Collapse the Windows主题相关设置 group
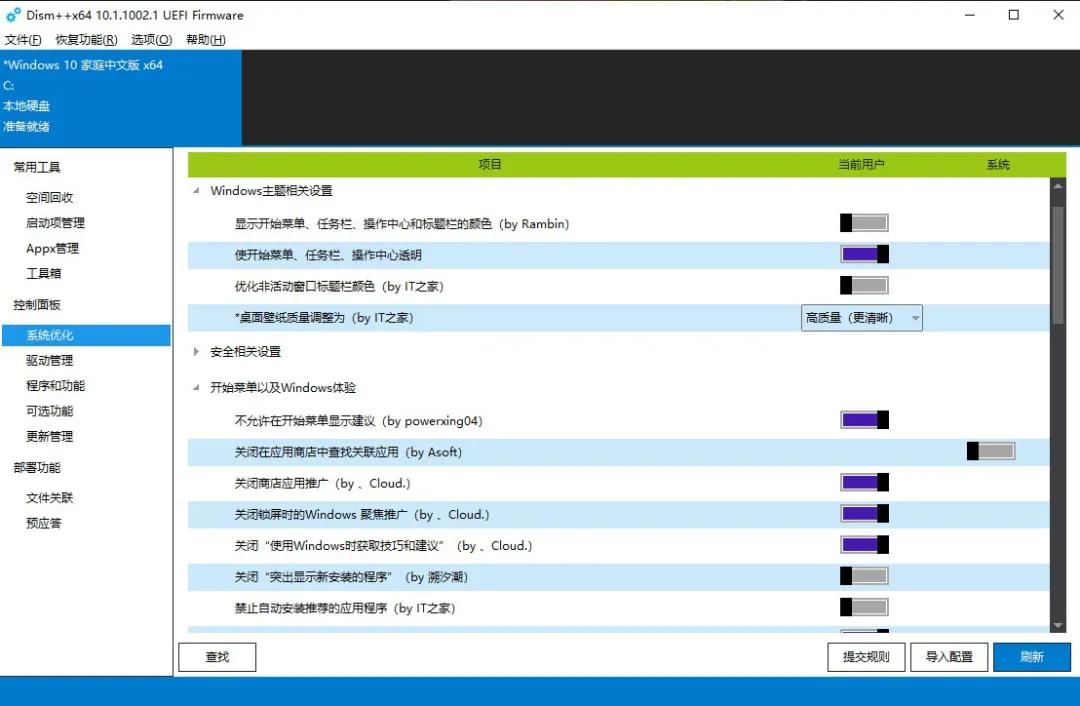 click(196, 190)
